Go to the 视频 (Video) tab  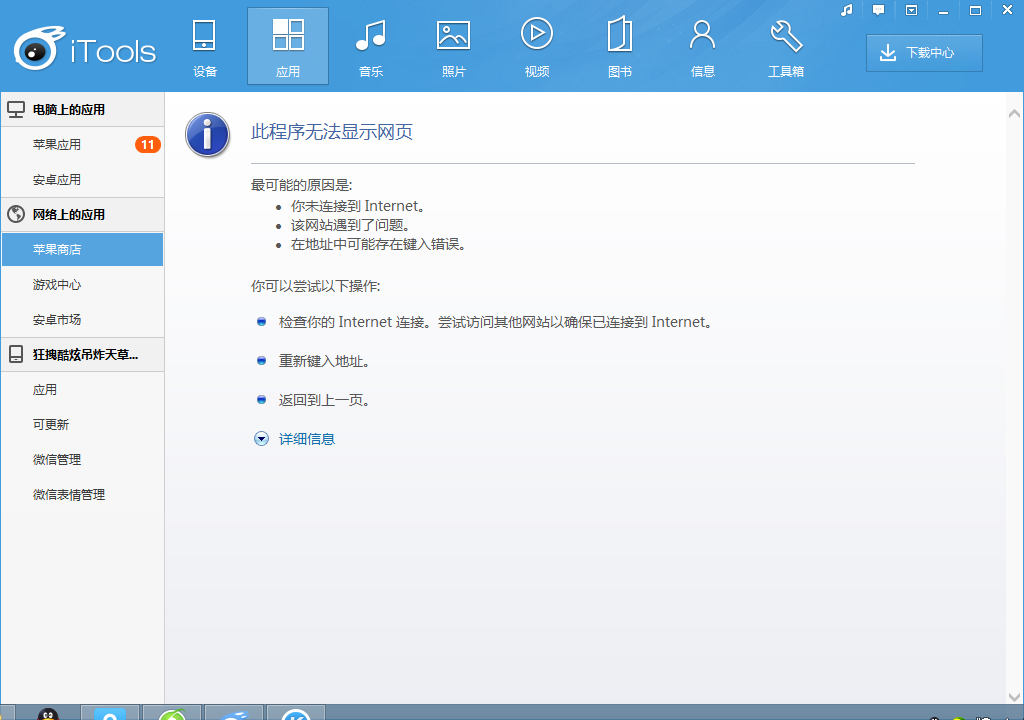pos(537,46)
